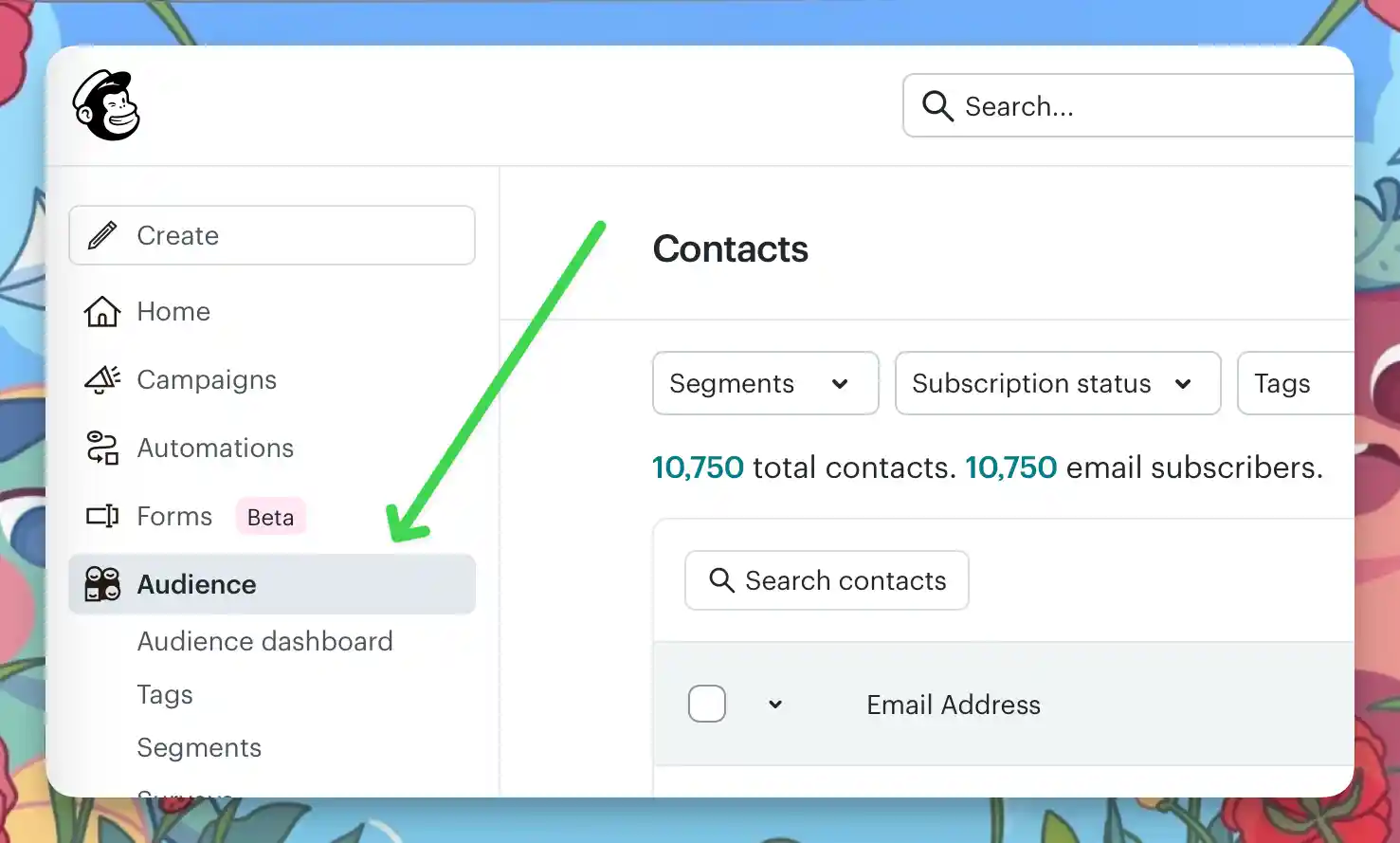1400x843 pixels.
Task: Click the magnifier icon in the top search bar
Action: point(936,106)
